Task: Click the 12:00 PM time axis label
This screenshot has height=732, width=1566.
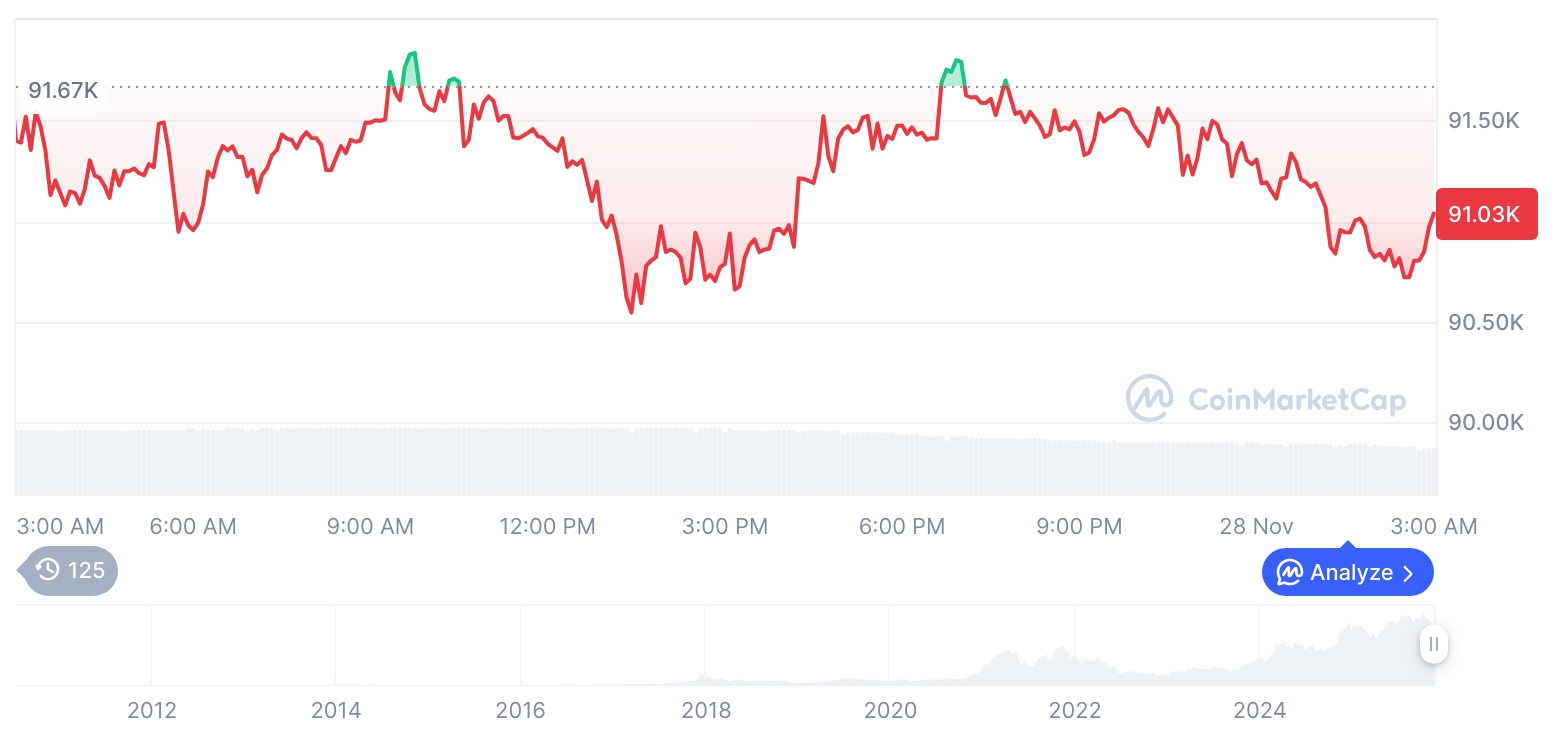Action: coord(547,526)
